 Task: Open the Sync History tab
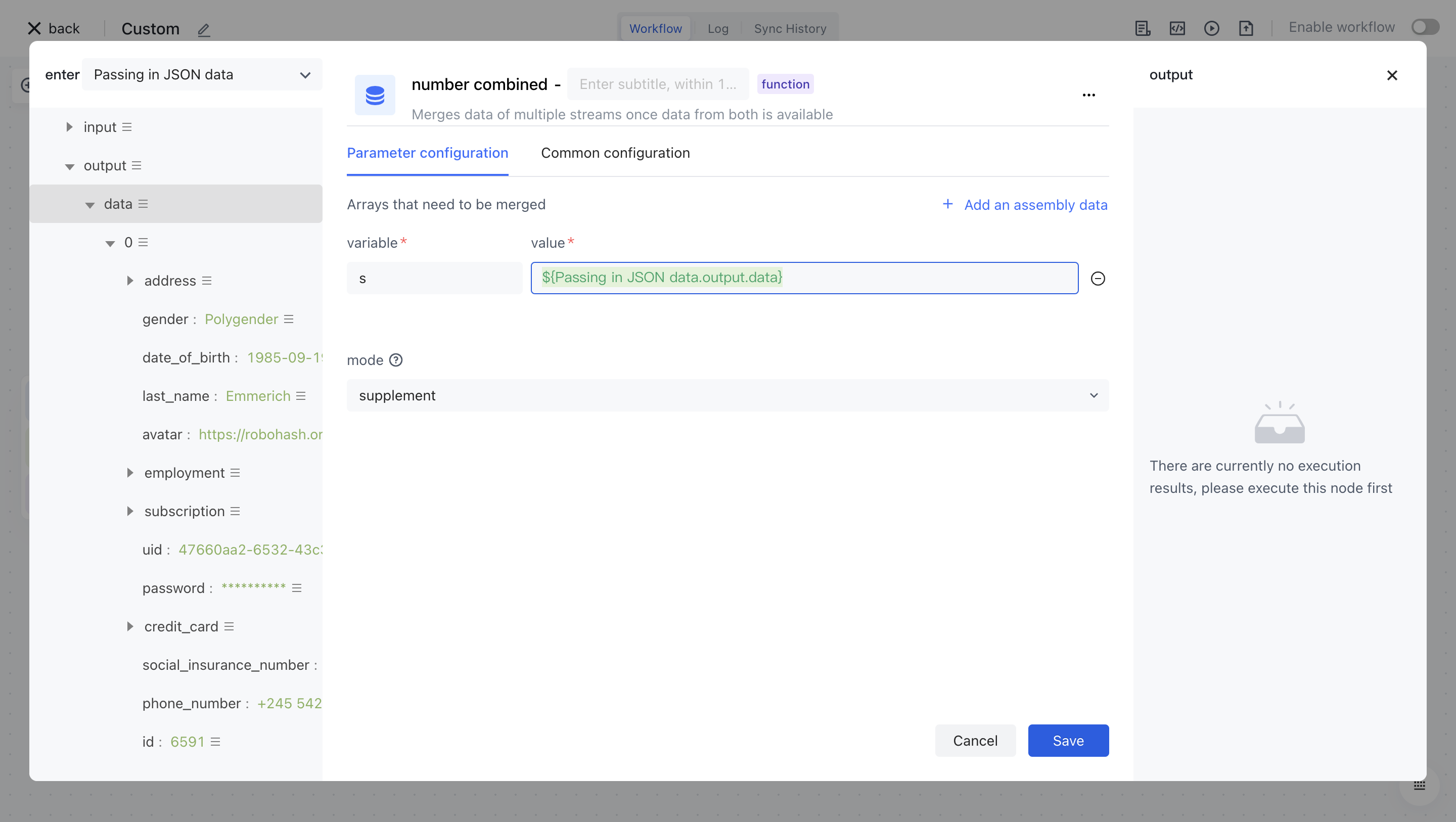(790, 28)
